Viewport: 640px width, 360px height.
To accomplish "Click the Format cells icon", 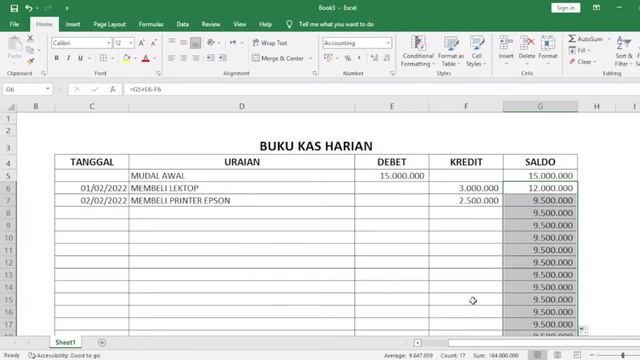I will click(x=548, y=43).
